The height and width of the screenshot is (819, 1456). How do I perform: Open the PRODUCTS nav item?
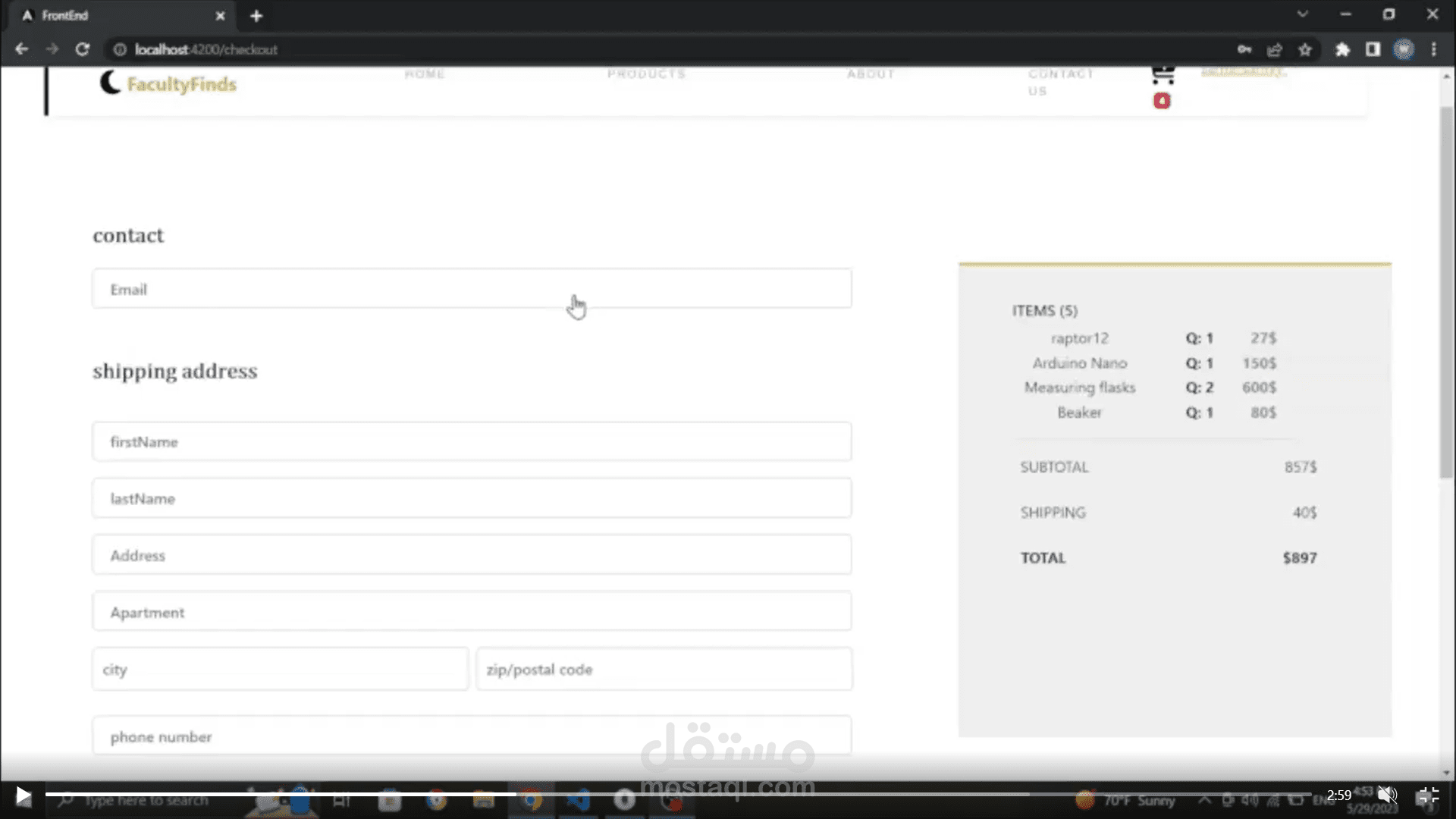coord(646,74)
